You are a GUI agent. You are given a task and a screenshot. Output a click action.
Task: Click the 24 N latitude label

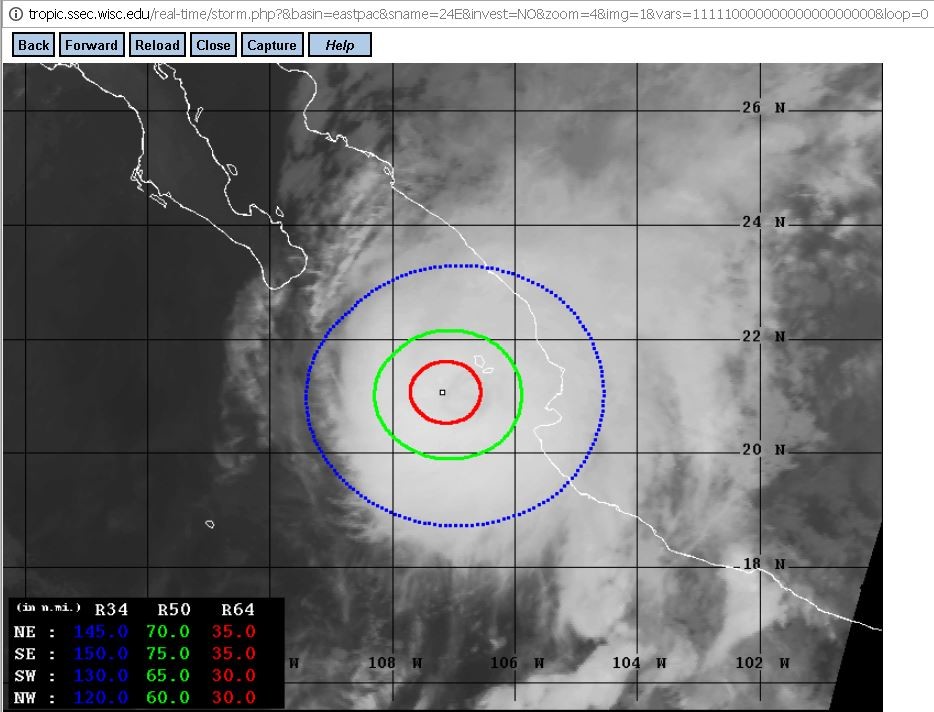pos(764,222)
